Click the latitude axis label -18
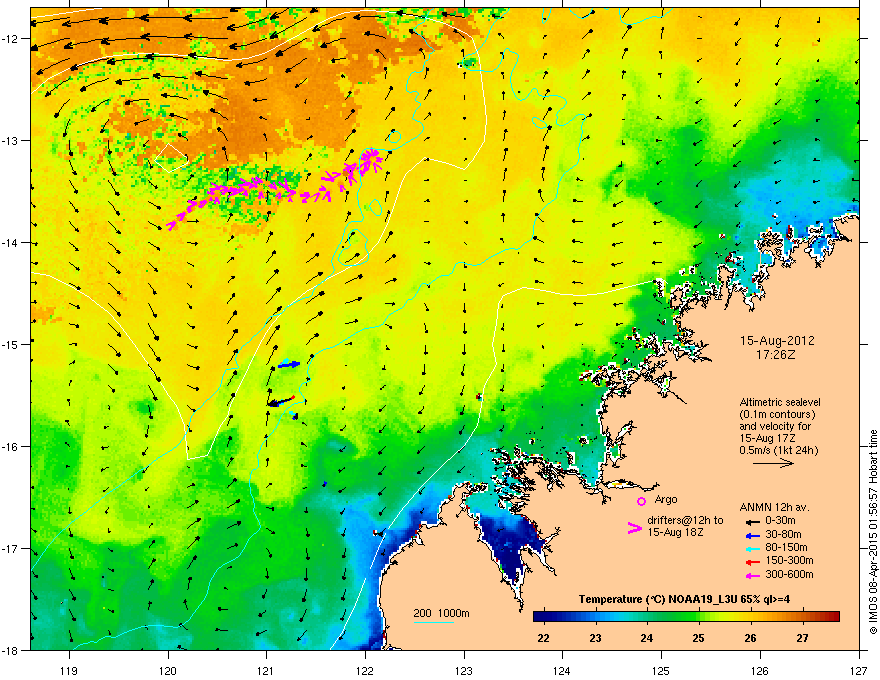Image resolution: width=880 pixels, height=680 pixels. [x=11, y=650]
